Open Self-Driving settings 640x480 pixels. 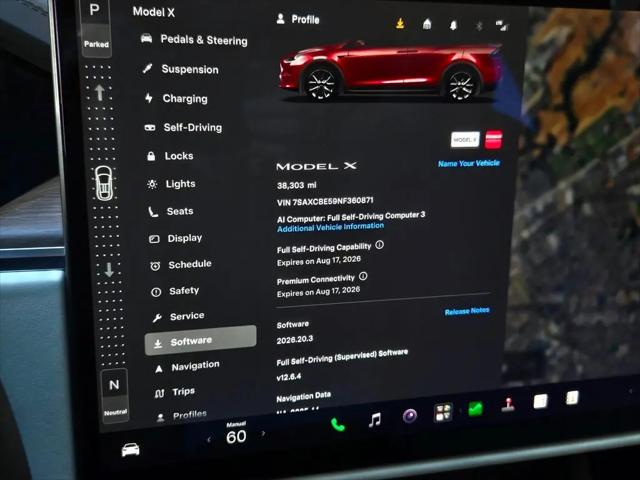(183, 127)
